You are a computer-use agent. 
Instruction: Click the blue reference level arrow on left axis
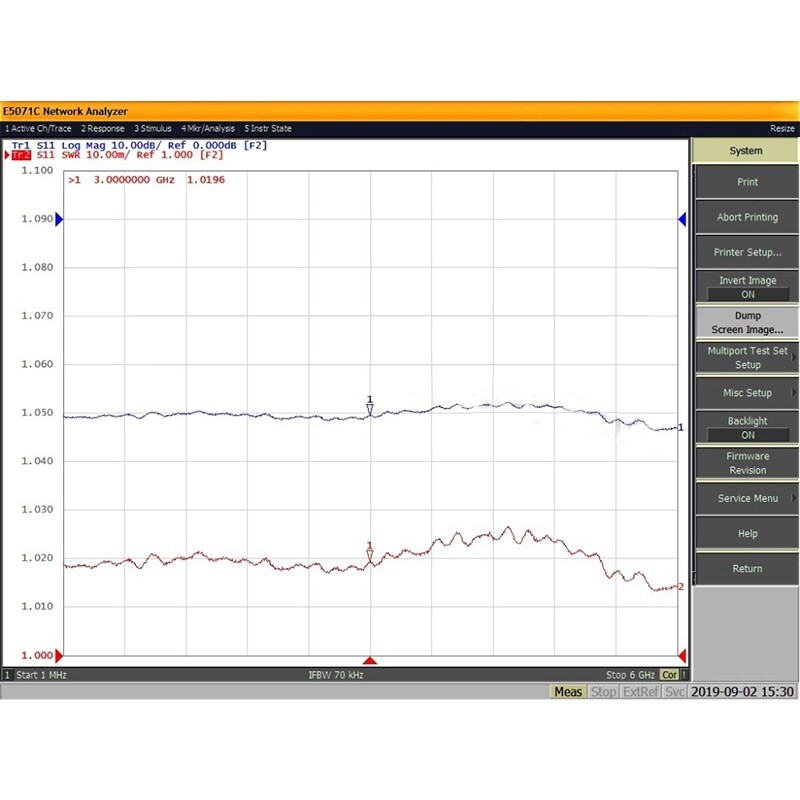click(60, 218)
